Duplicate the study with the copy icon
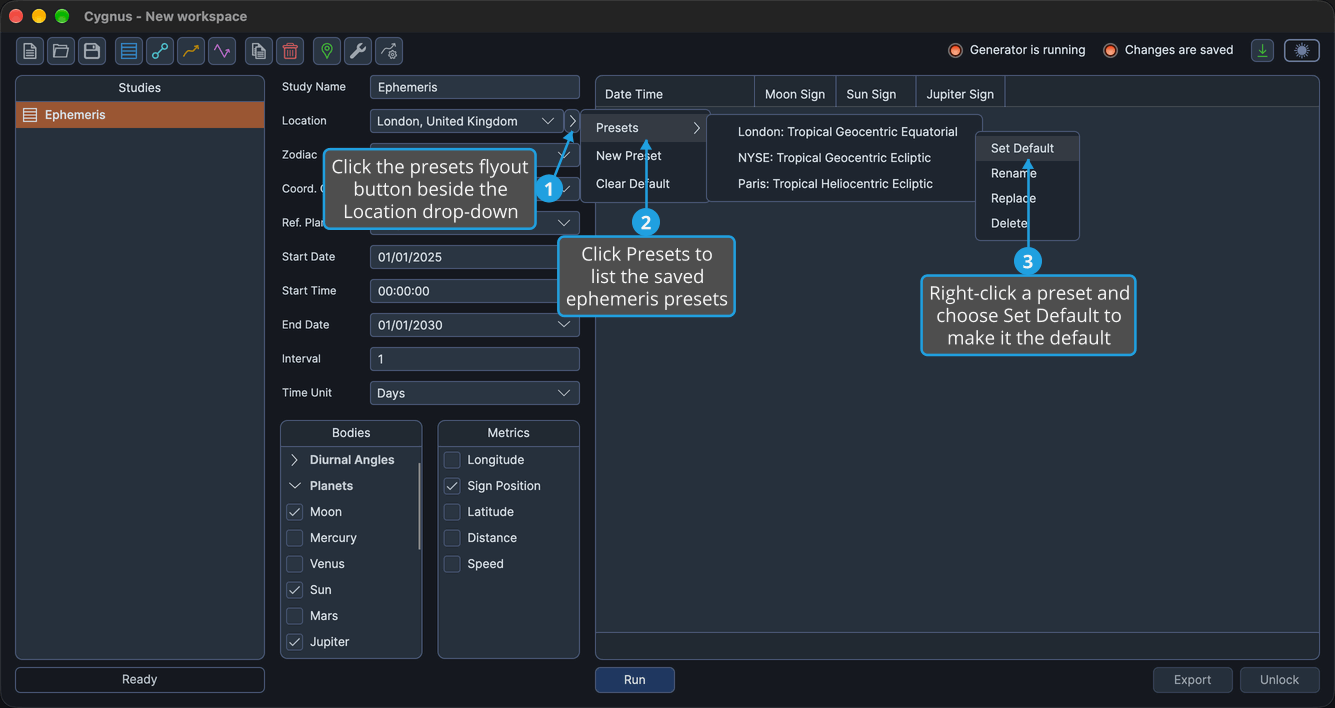This screenshot has width=1335, height=708. (x=259, y=51)
